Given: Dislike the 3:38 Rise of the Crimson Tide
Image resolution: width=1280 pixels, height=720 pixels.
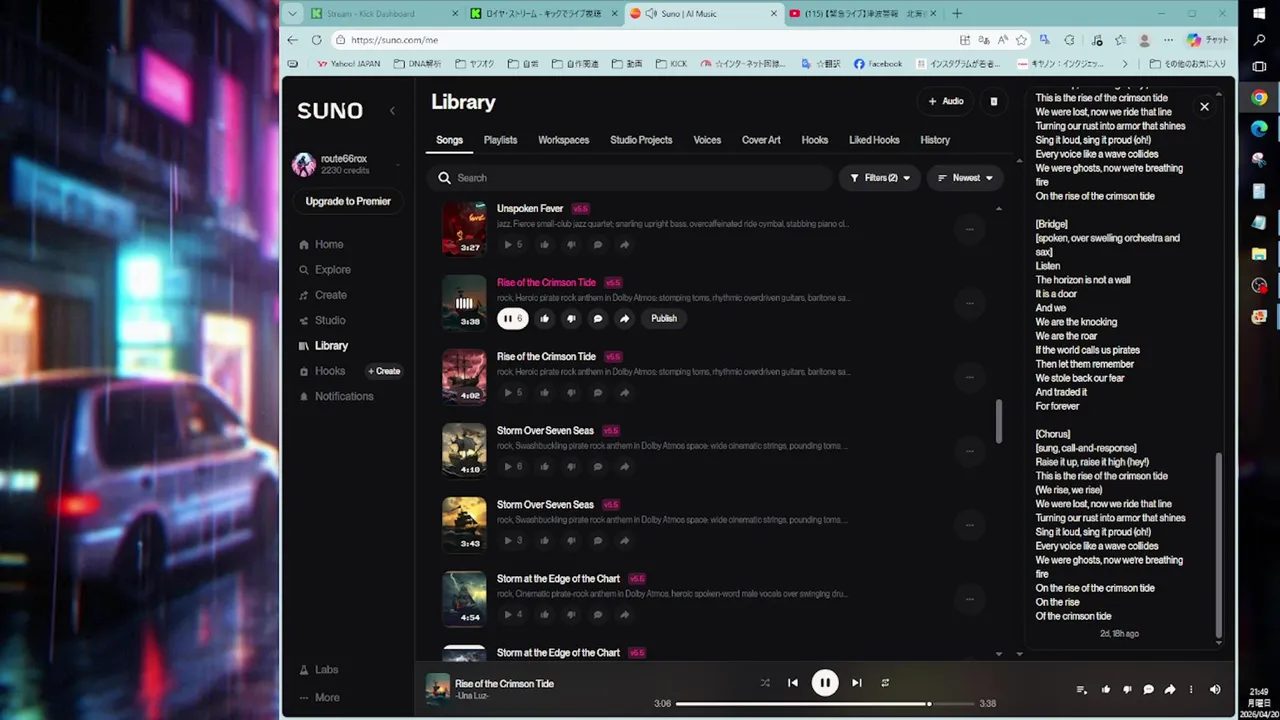Looking at the screenshot, I should [571, 319].
